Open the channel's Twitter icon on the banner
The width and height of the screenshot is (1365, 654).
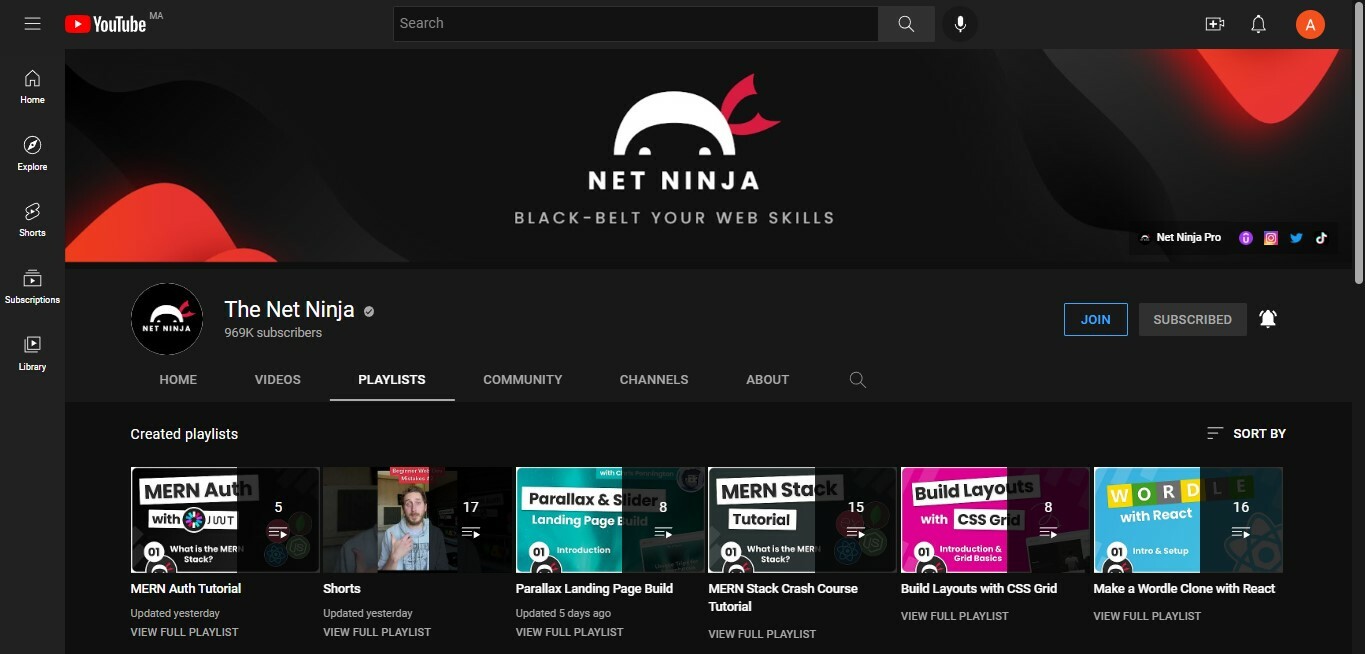pyautogui.click(x=1296, y=237)
